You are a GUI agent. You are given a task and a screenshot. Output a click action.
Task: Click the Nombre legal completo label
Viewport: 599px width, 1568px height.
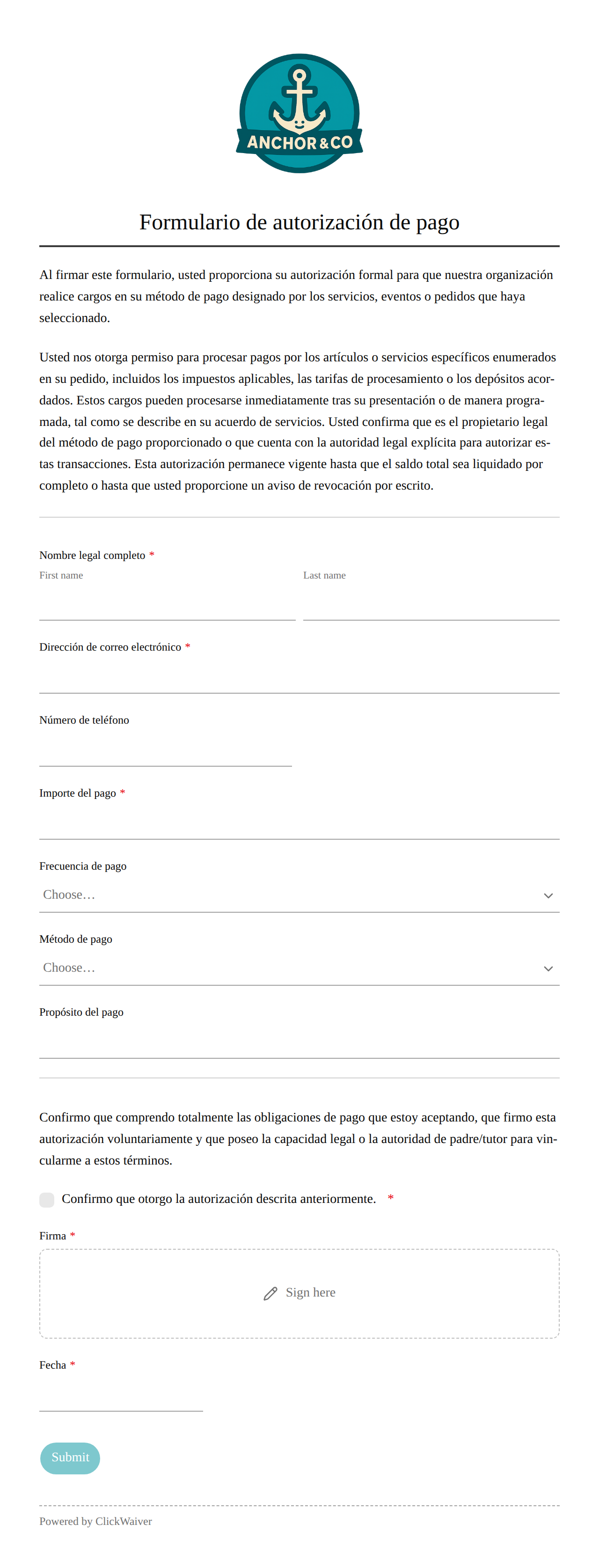(x=93, y=555)
